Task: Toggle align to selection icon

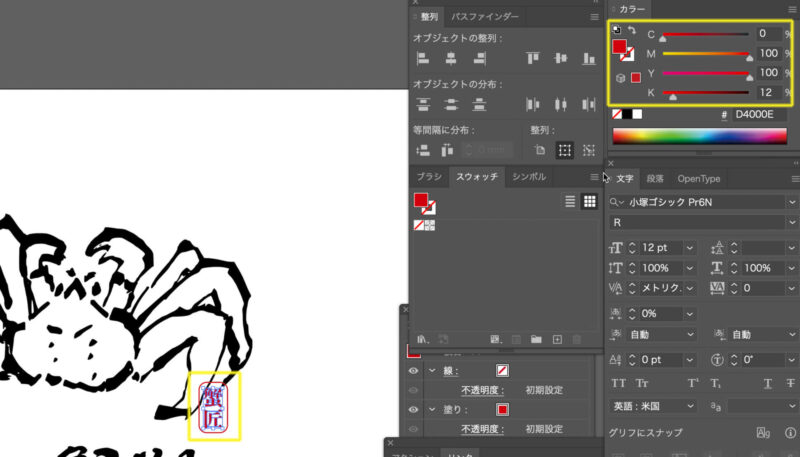Action: click(x=564, y=150)
